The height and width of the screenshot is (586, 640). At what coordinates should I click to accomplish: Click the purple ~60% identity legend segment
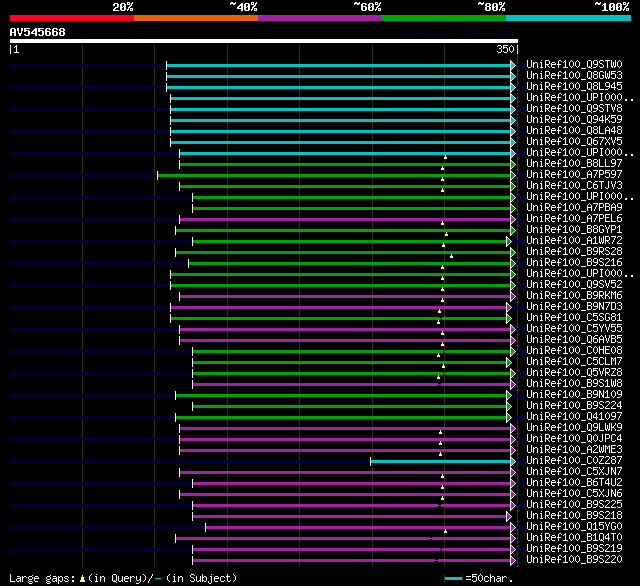(x=320, y=18)
